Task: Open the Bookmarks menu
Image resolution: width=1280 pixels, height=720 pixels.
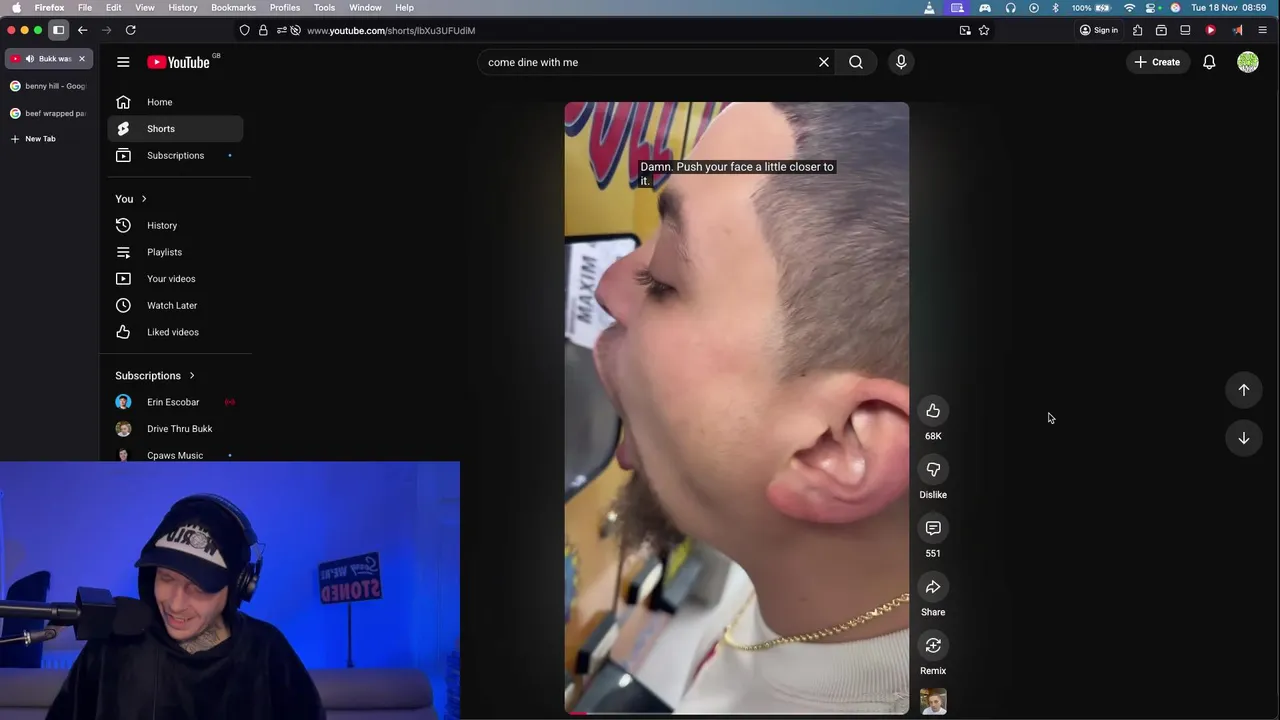Action: click(x=233, y=7)
